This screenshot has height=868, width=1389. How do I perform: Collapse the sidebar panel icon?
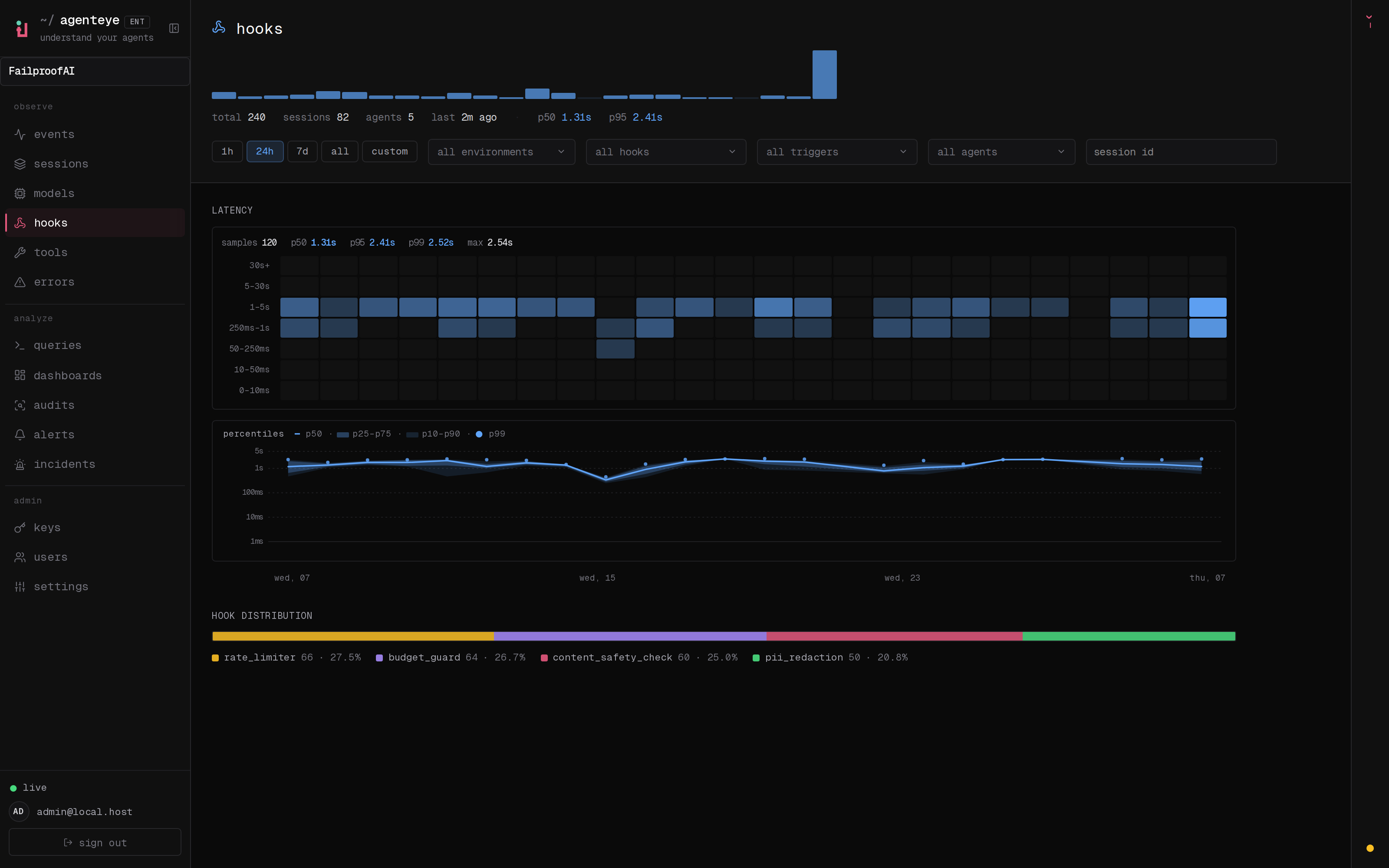point(174,28)
